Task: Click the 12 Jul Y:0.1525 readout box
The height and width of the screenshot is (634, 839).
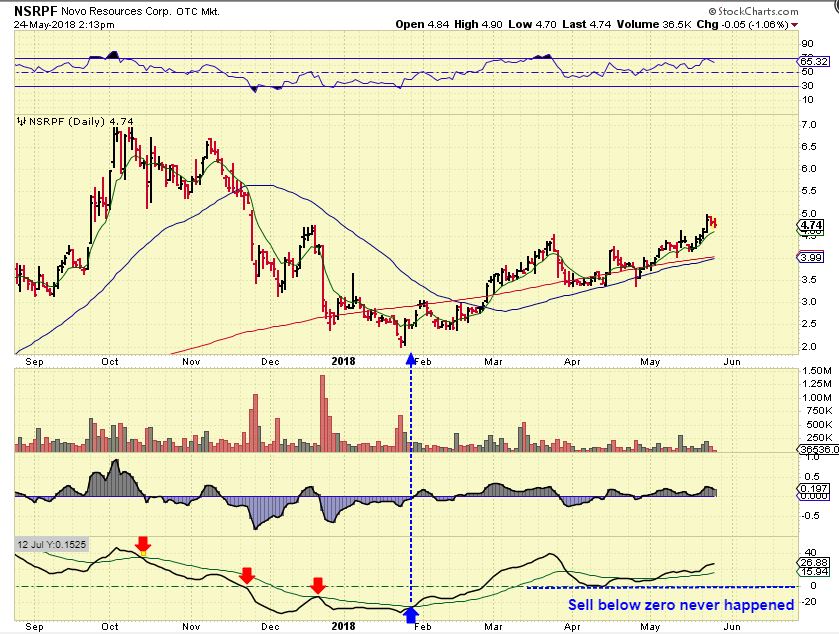Action: [51, 545]
